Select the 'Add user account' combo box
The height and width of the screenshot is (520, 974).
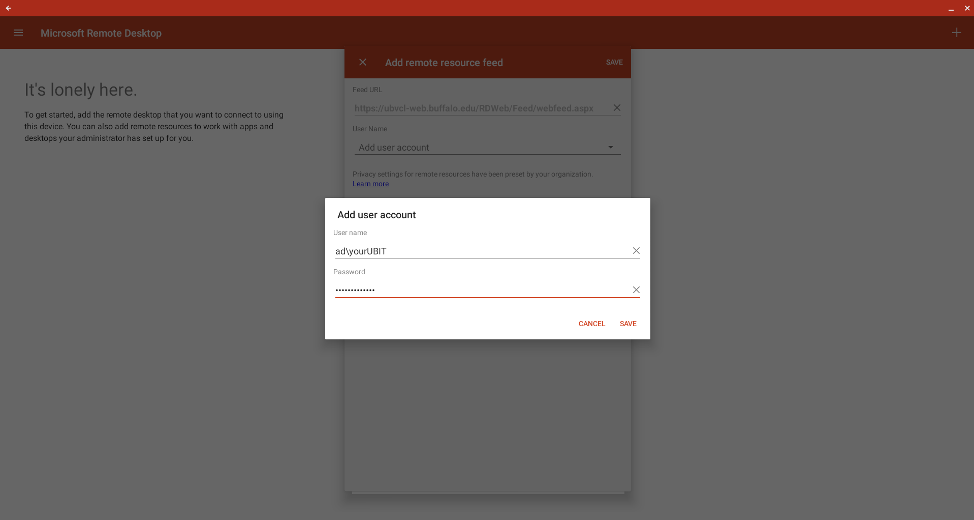480,148
